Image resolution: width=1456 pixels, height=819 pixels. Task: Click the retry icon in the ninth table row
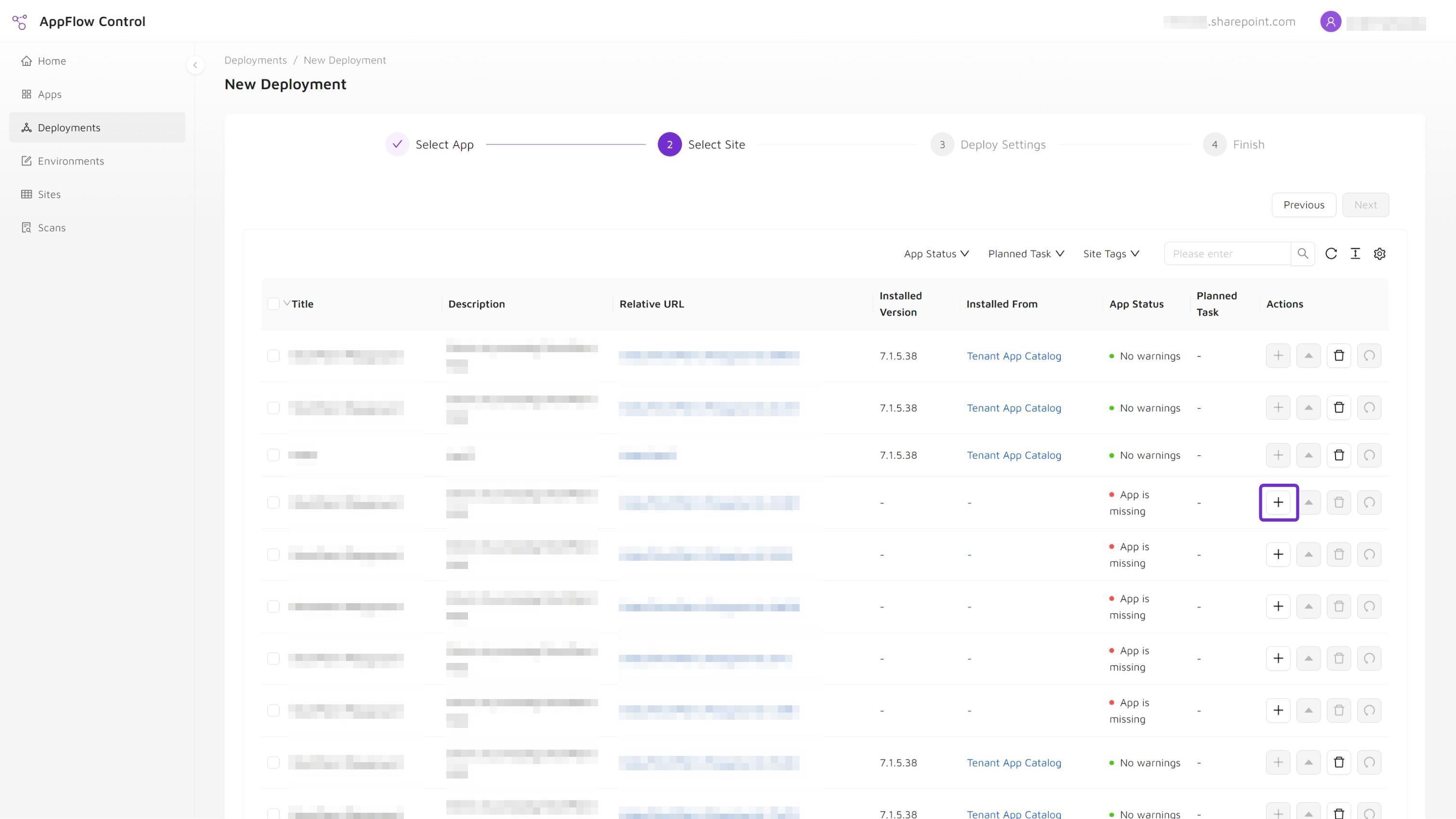pyautogui.click(x=1370, y=763)
